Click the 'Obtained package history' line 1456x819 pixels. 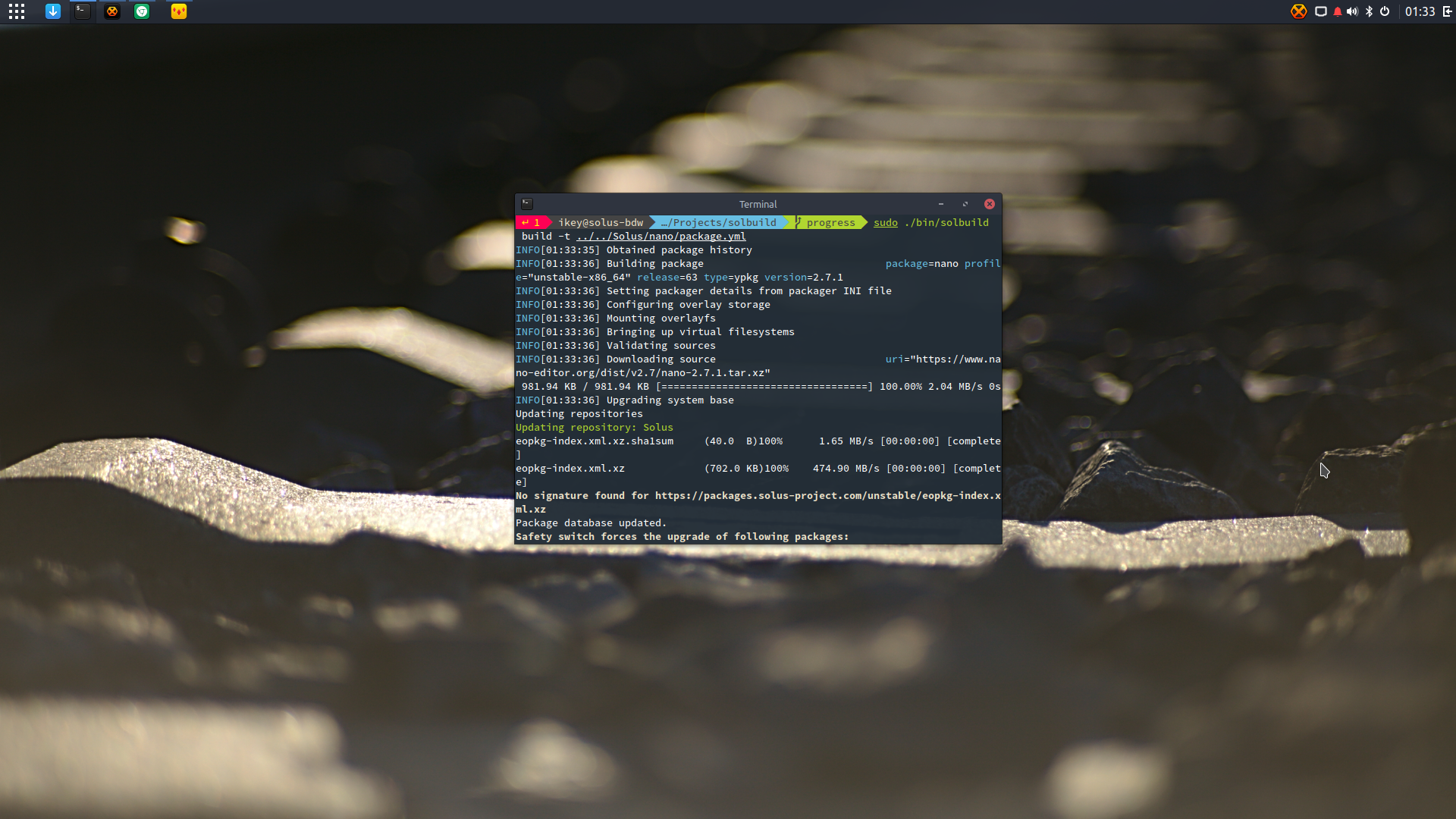coord(634,249)
